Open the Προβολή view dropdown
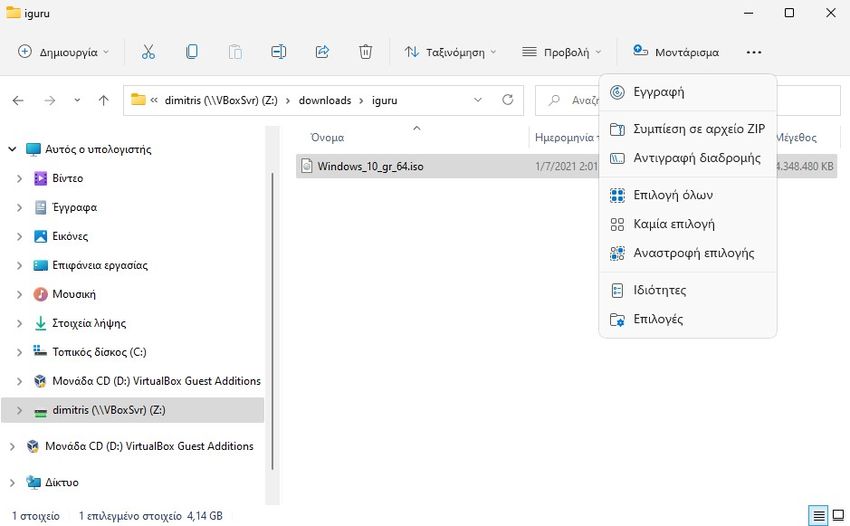The height and width of the screenshot is (526, 850). pos(562,52)
